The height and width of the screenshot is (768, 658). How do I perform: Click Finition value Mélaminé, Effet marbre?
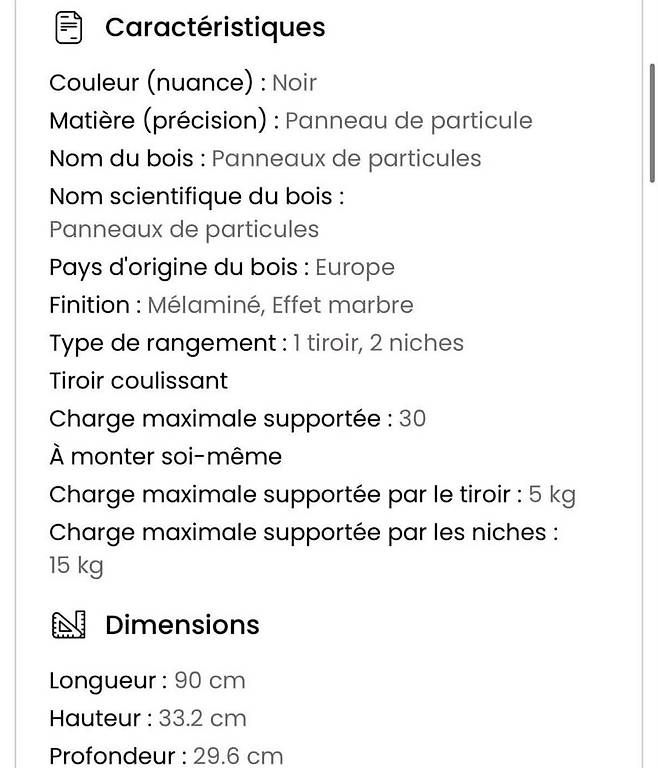pyautogui.click(x=280, y=305)
